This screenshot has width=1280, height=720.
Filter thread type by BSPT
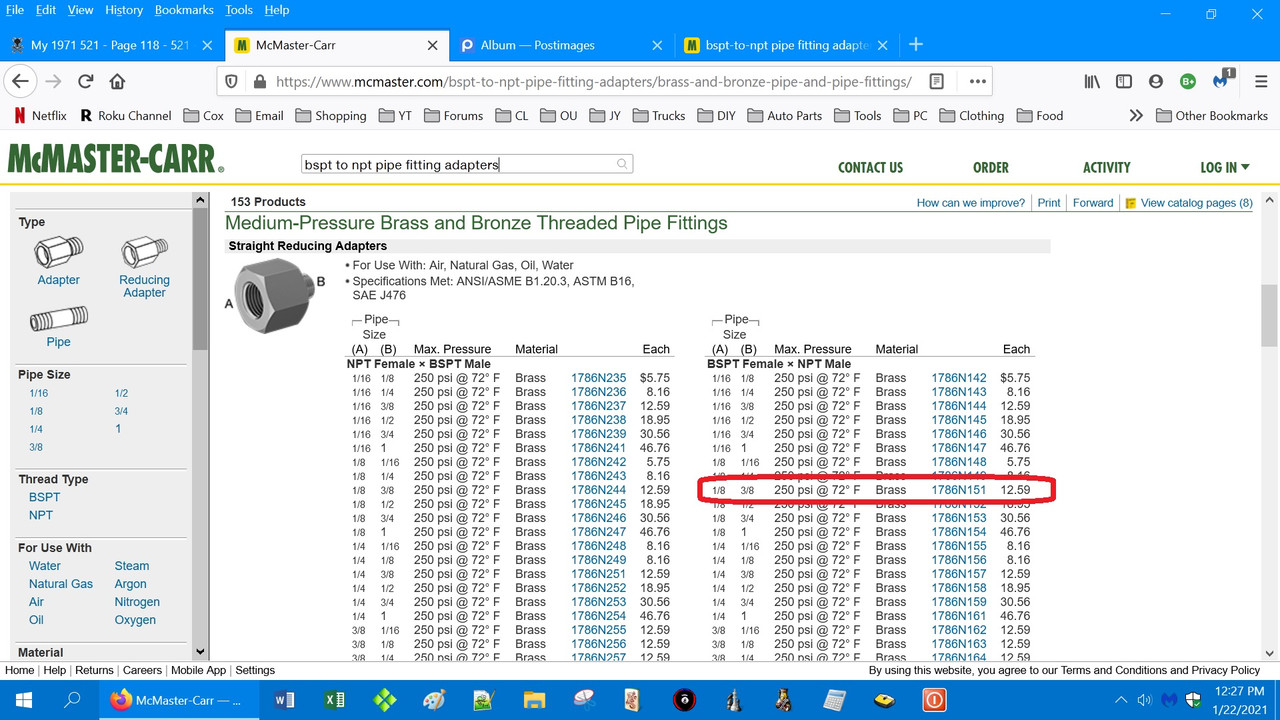[x=44, y=497]
